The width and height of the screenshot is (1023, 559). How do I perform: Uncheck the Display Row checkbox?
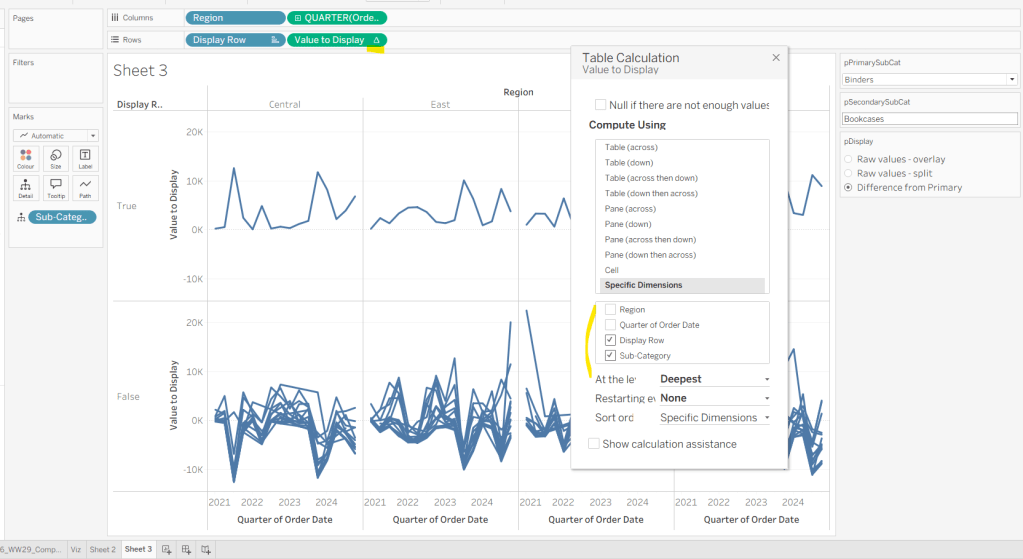pyautogui.click(x=610, y=340)
